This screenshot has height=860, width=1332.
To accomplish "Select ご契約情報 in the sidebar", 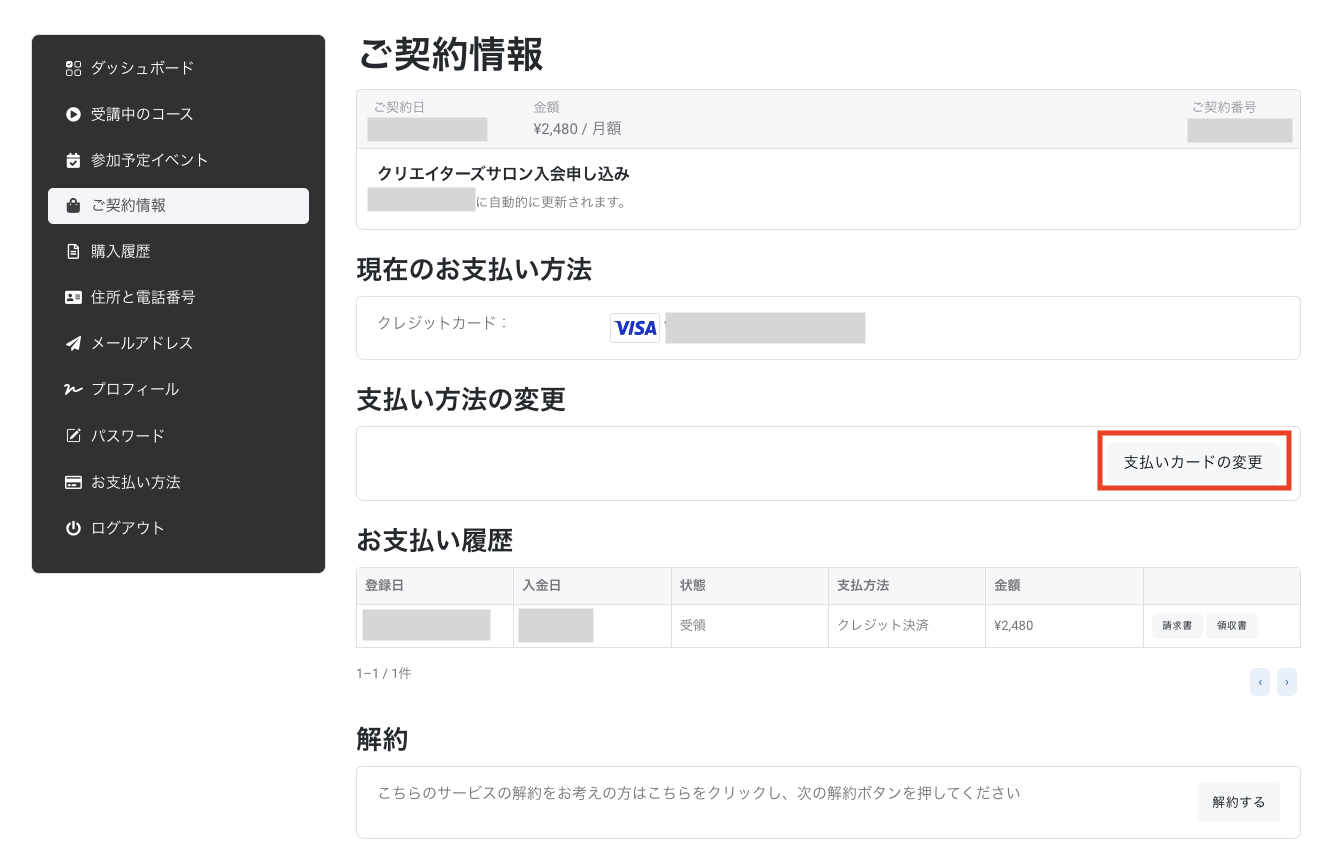I will click(x=130, y=206).
